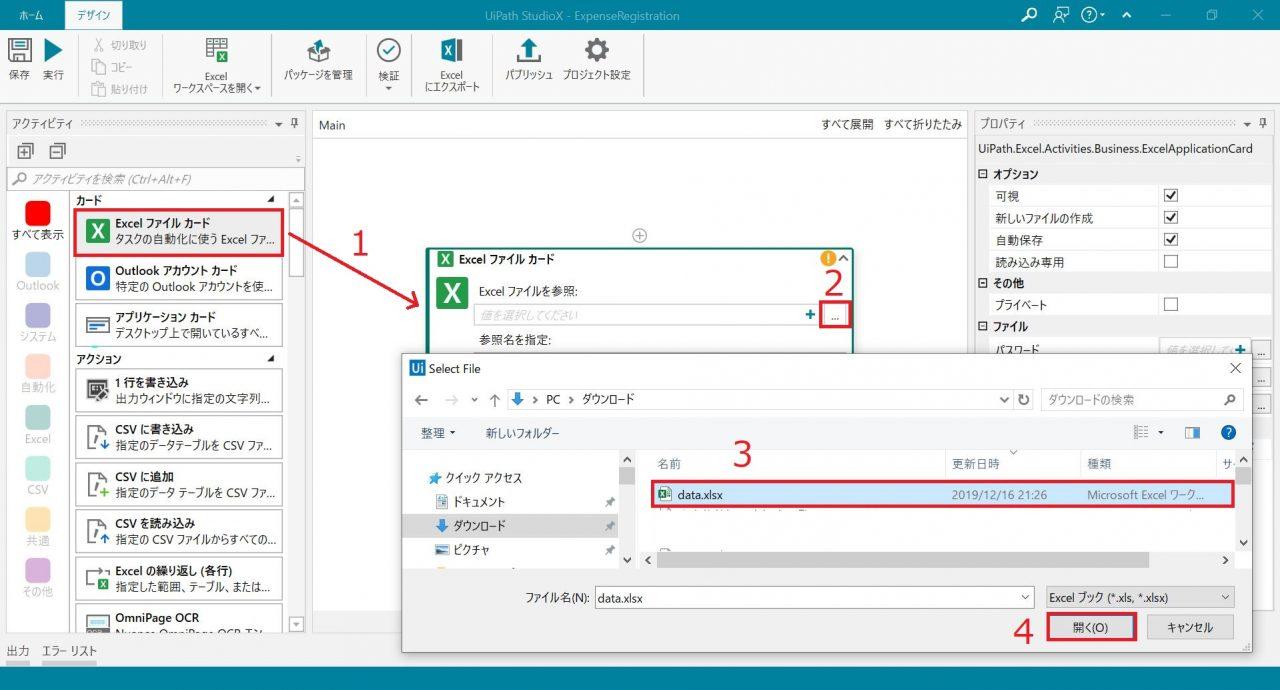1280x690 pixels.
Task: Click the Excel にエクスポート icon
Action: click(452, 66)
